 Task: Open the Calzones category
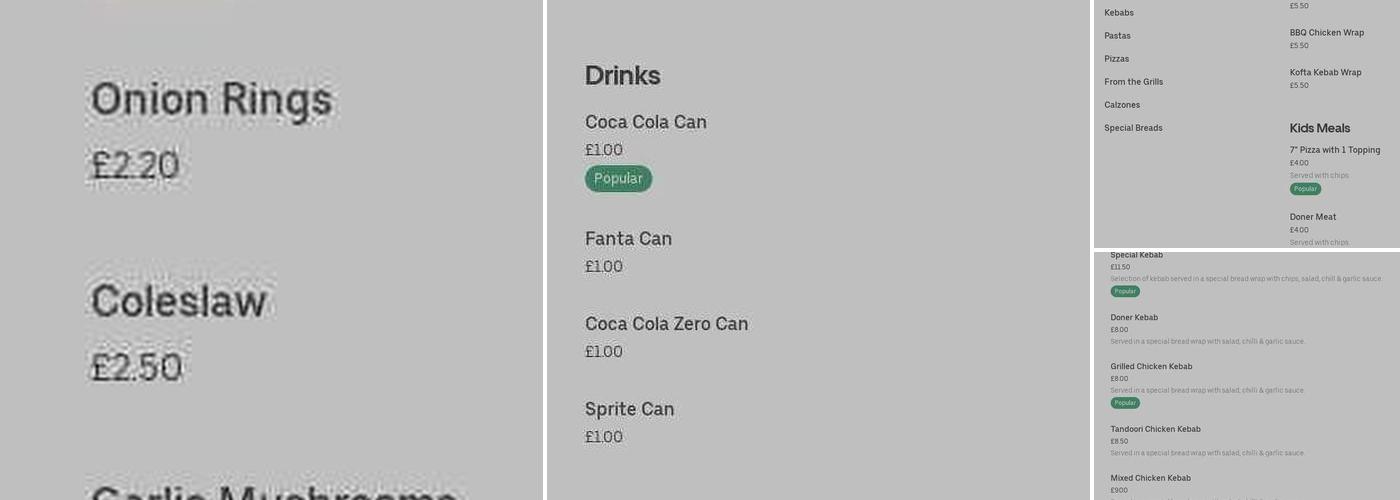click(1121, 105)
